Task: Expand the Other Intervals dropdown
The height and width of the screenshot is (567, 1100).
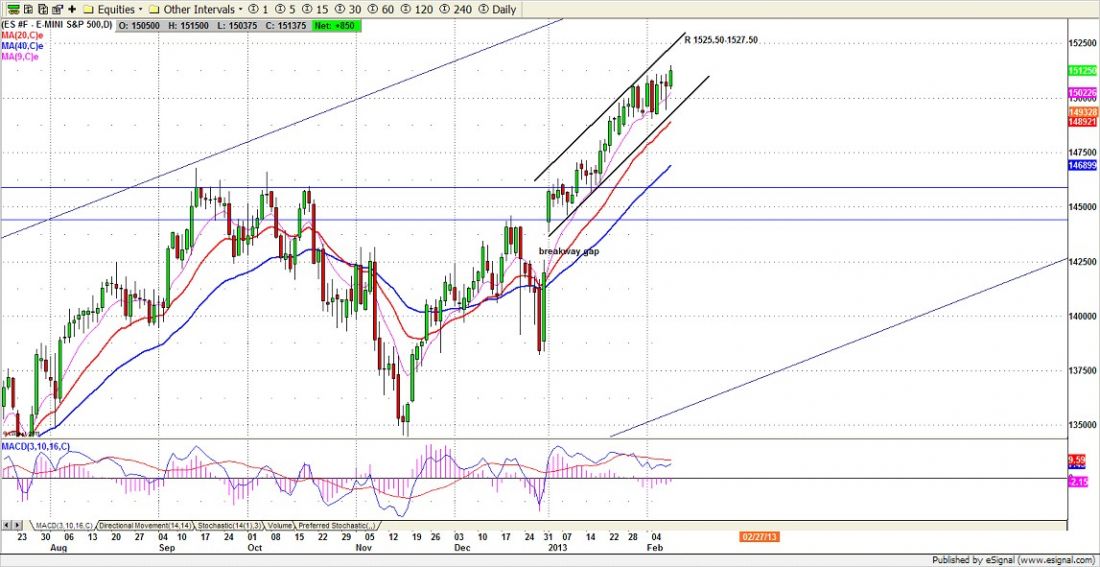Action: coord(207,9)
